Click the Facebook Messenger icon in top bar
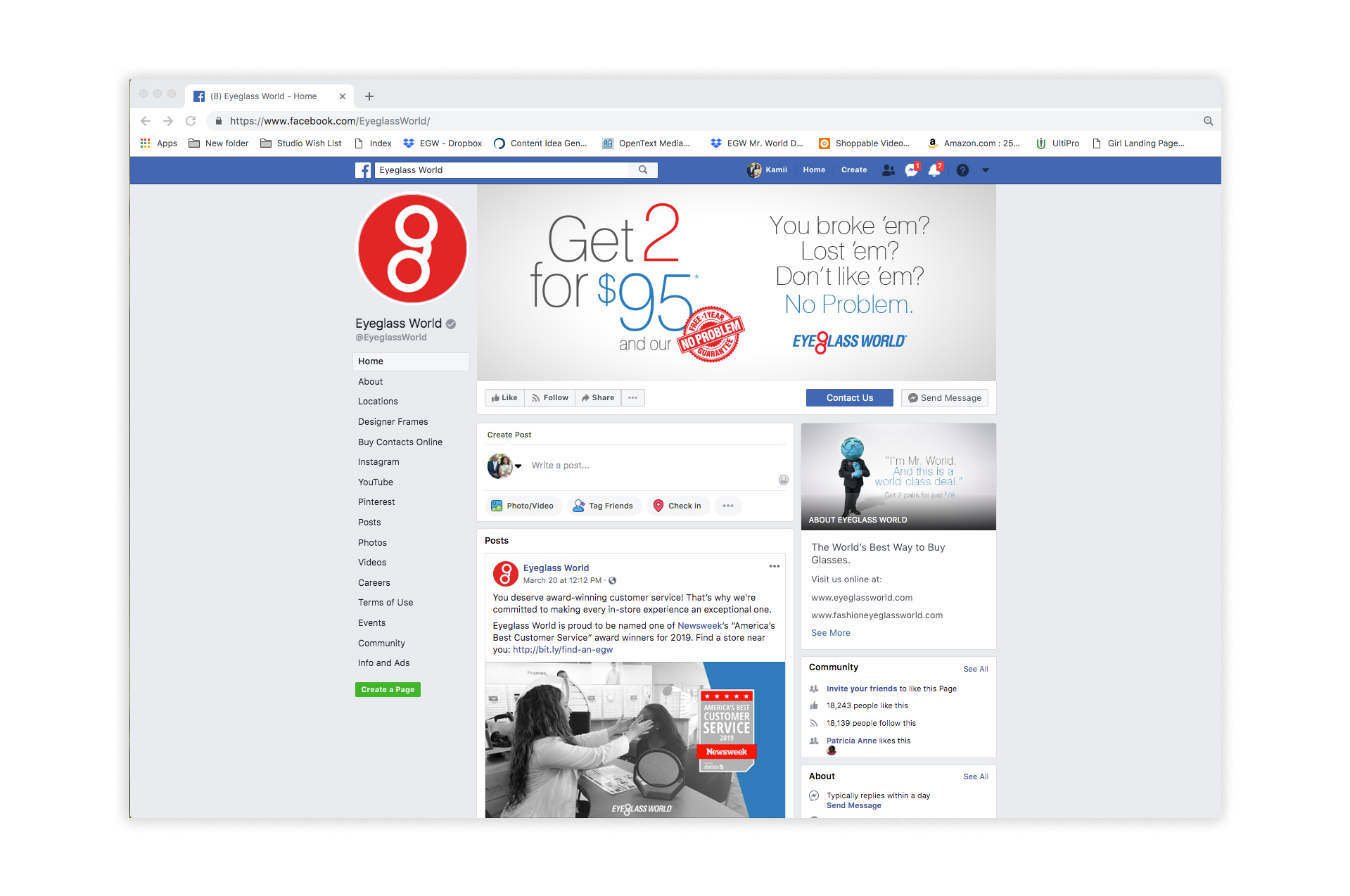This screenshot has height=896, width=1350. [911, 170]
